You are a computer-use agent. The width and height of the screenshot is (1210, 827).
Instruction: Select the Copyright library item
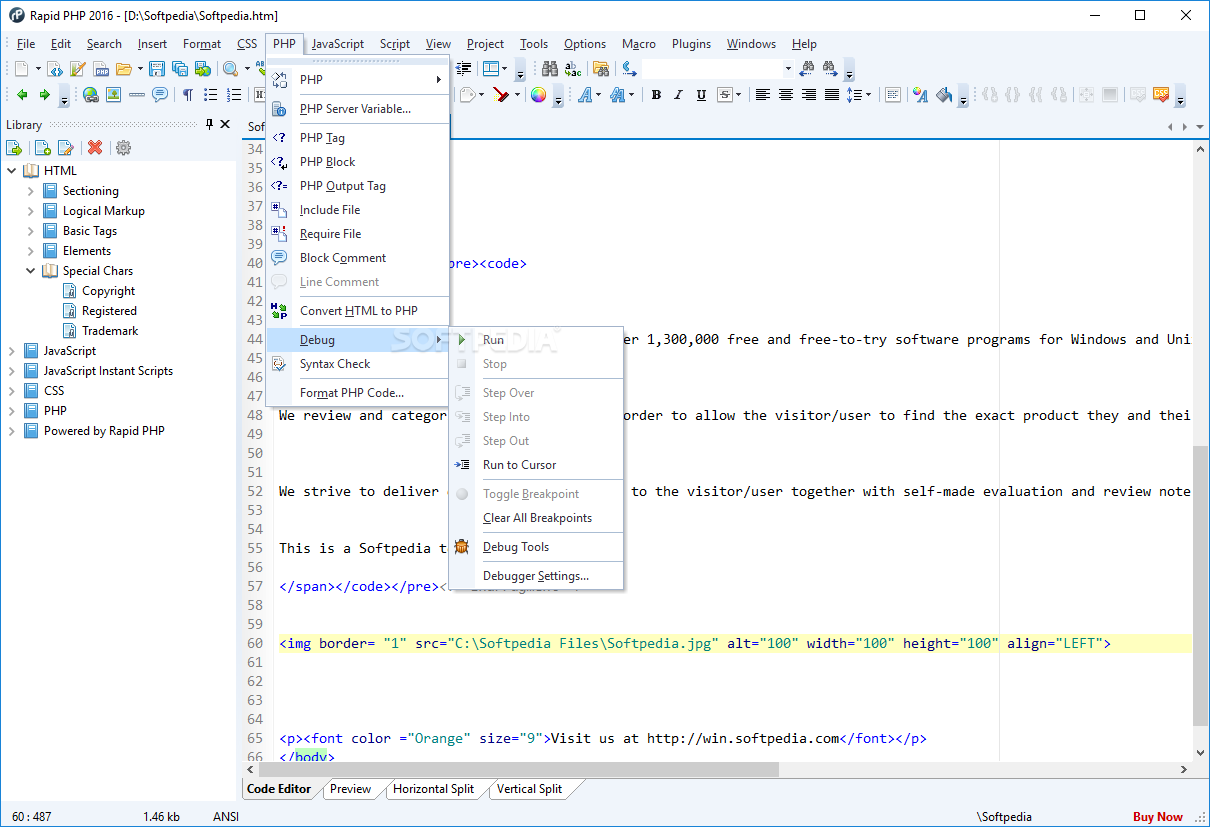[x=108, y=291]
